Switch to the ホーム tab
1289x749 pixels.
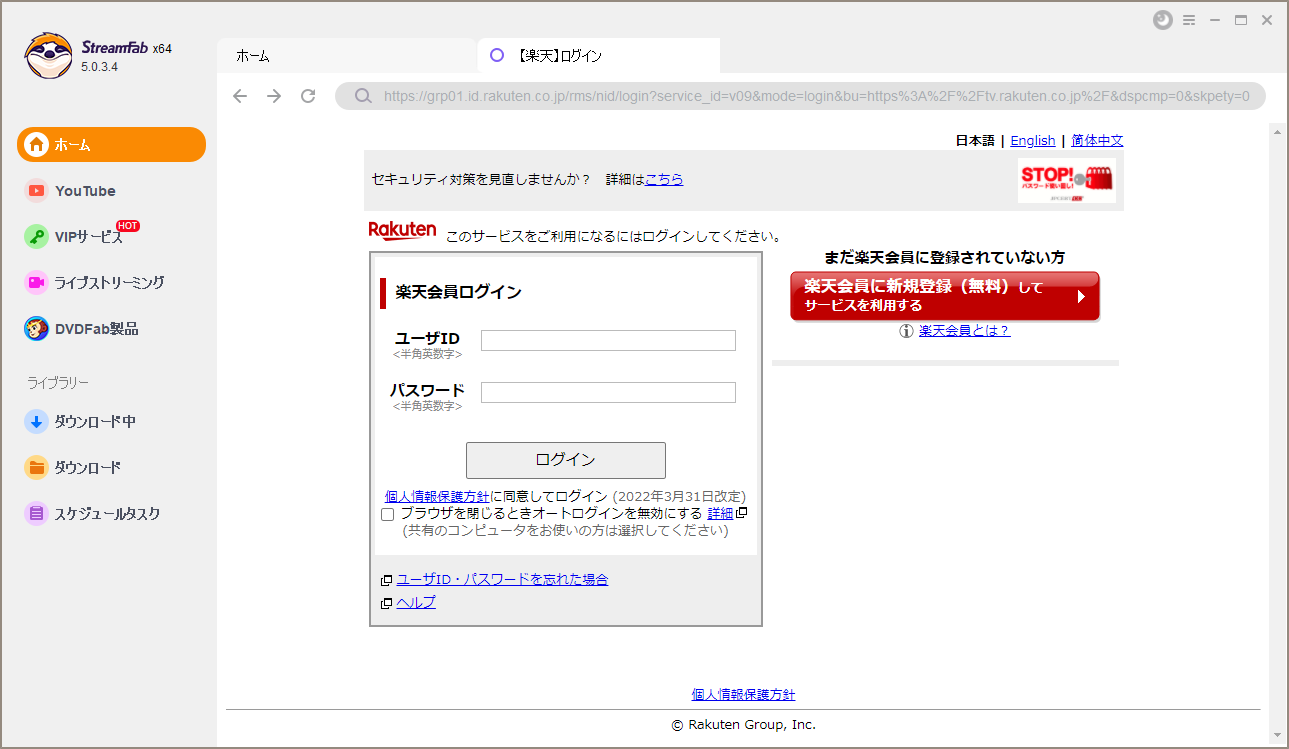(x=346, y=56)
